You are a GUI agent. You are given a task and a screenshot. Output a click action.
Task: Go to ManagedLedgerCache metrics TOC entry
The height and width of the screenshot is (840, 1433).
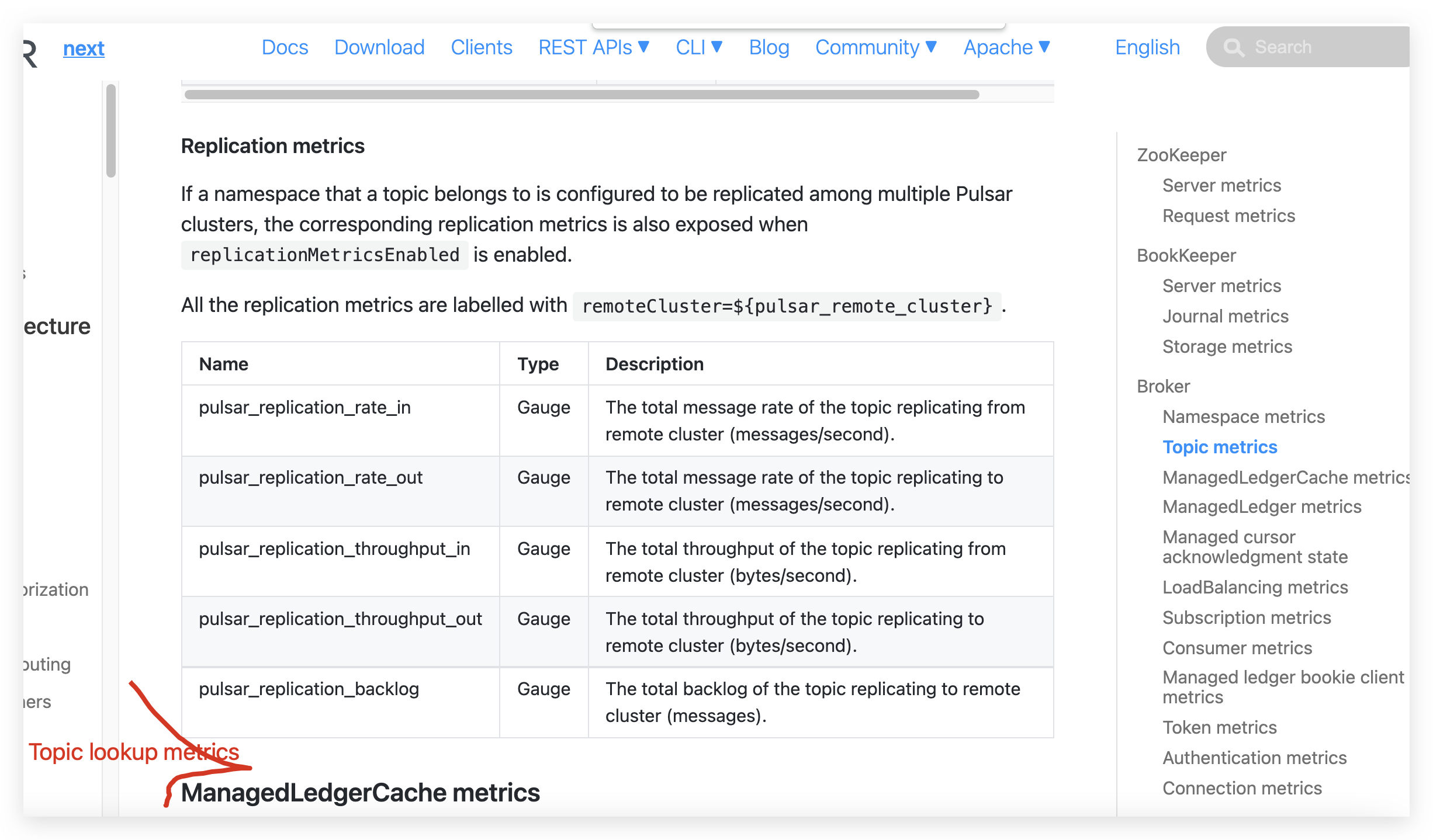tap(1285, 477)
